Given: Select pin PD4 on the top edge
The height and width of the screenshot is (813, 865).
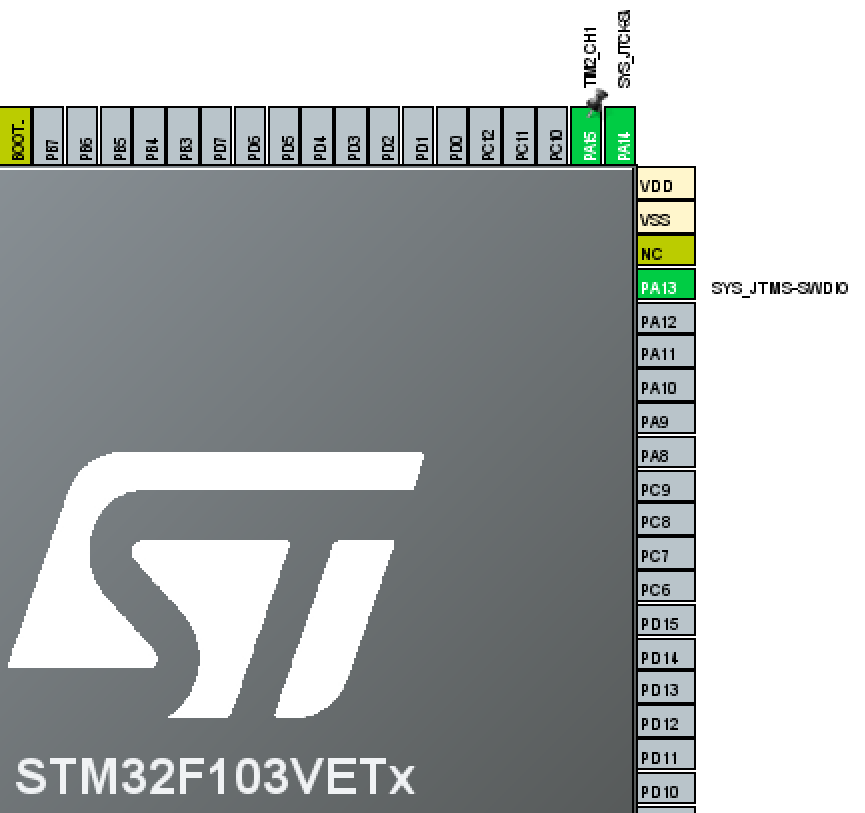Looking at the screenshot, I should click(318, 136).
